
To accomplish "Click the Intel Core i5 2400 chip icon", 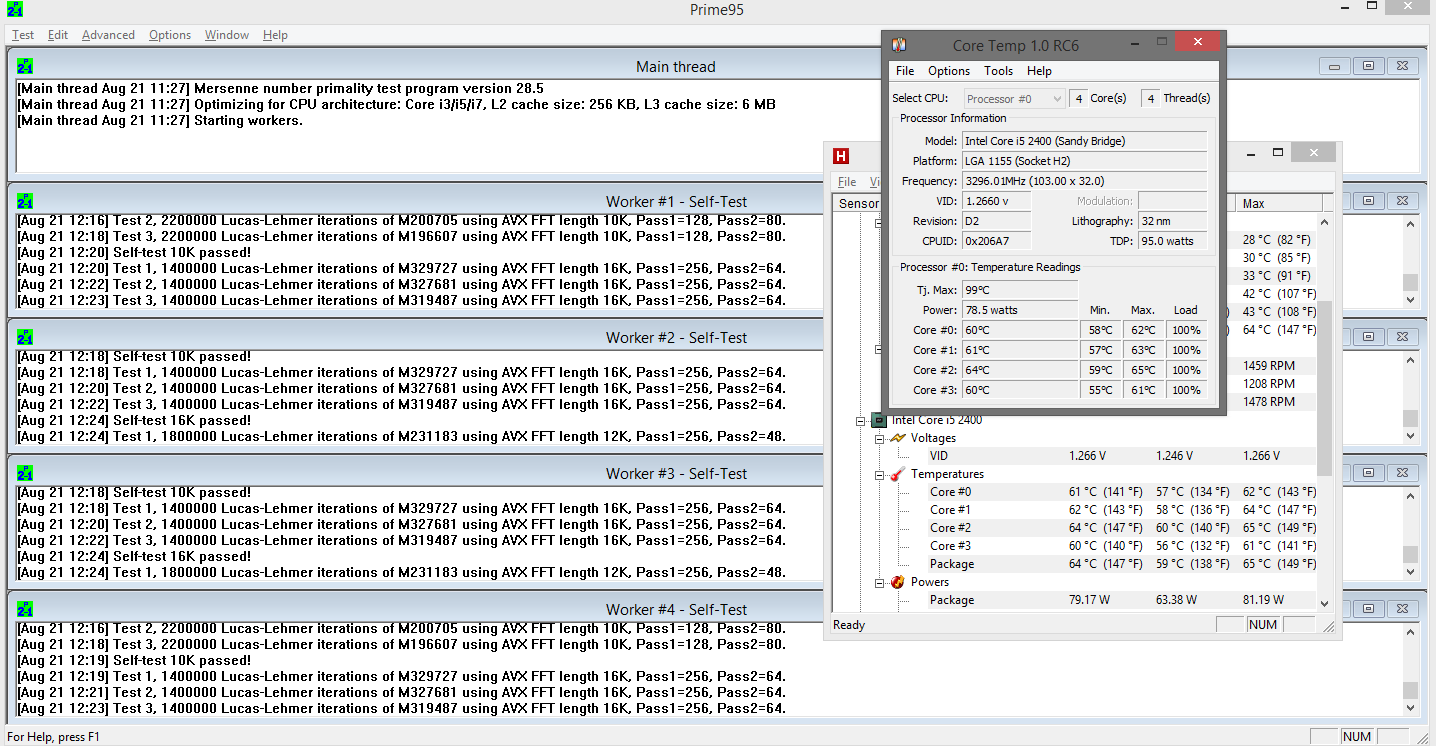I will coord(879,420).
